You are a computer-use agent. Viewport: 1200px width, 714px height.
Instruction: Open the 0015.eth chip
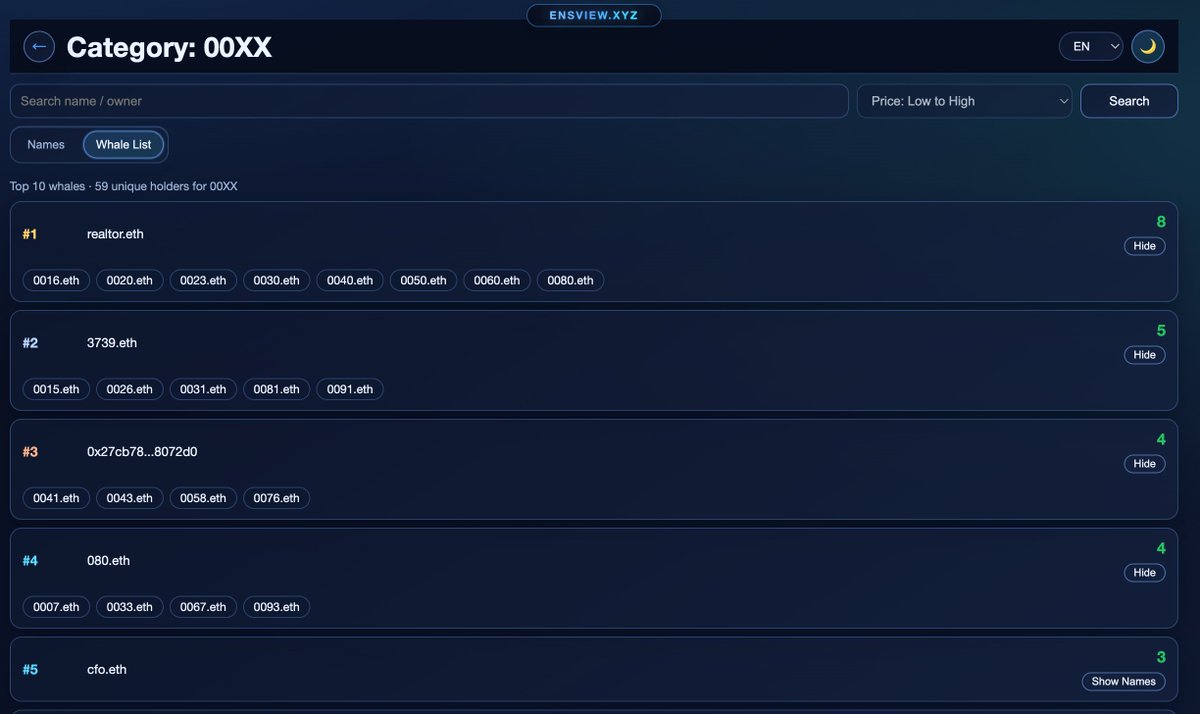click(56, 390)
